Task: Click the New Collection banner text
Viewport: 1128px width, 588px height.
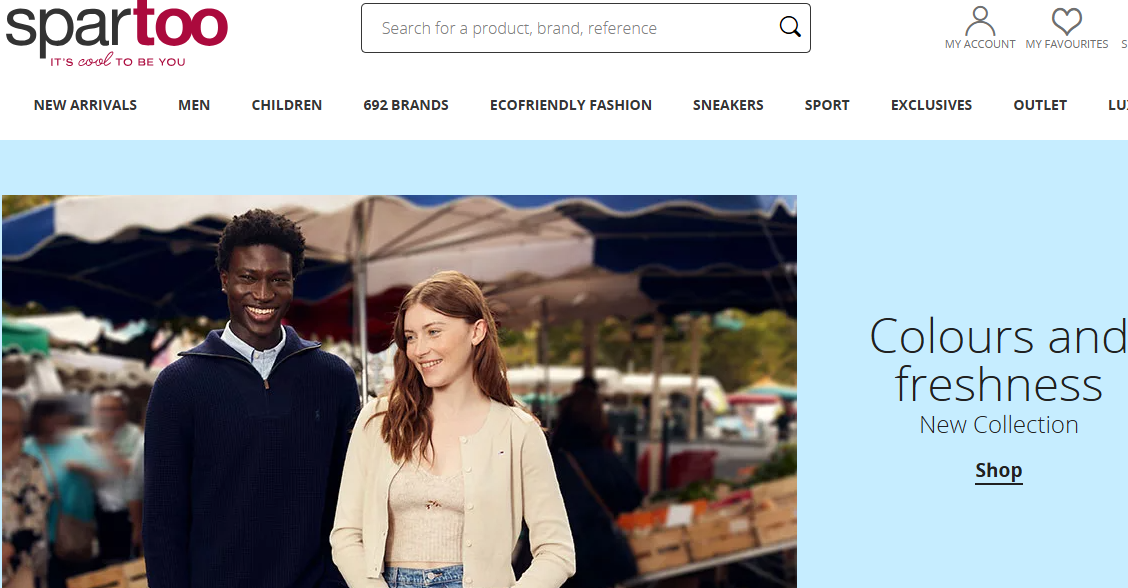Action: coord(999,425)
